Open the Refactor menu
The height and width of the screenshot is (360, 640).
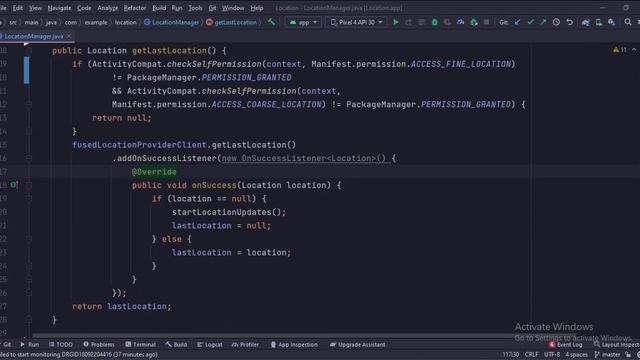pyautogui.click(x=135, y=8)
